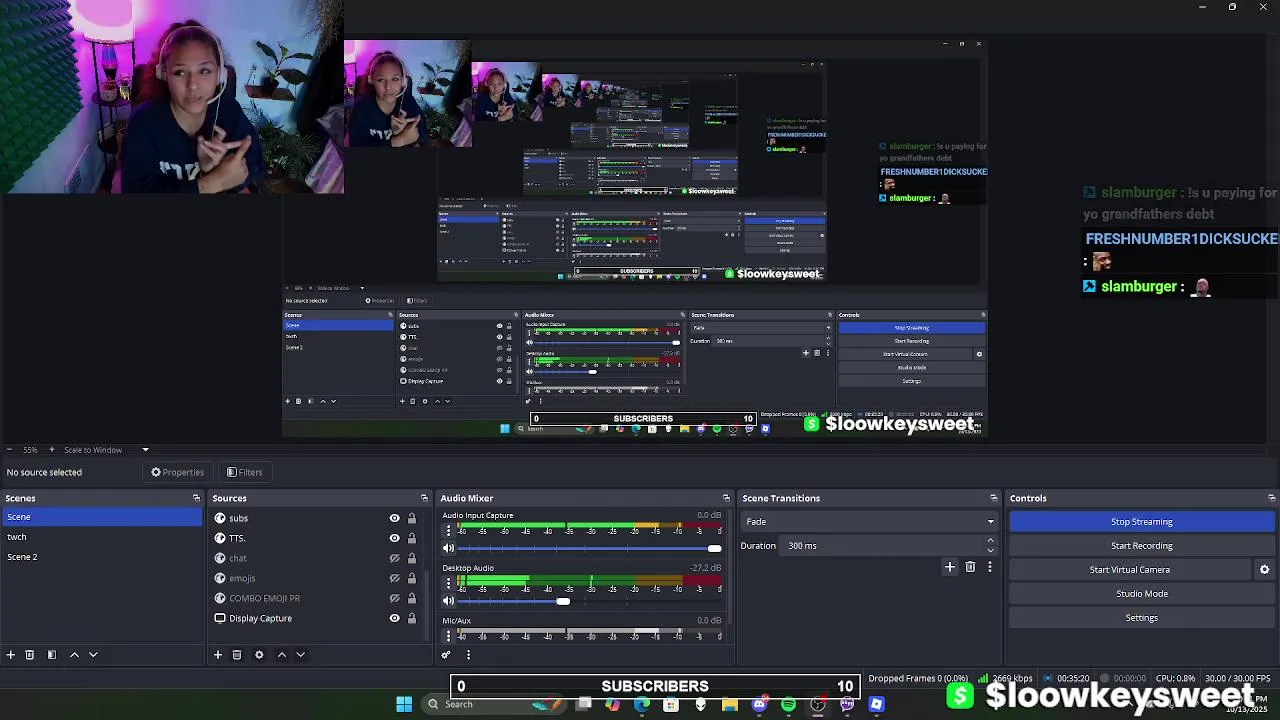1280x720 pixels.
Task: Add a new source with plus icon
Action: 217,655
